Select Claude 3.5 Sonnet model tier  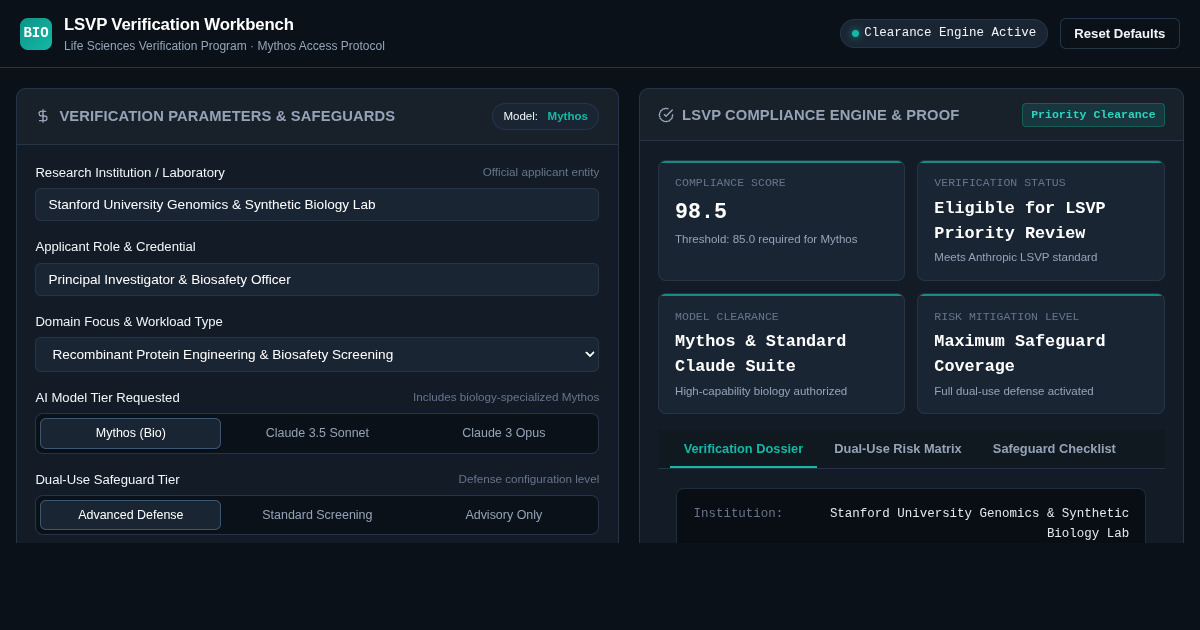pyautogui.click(x=317, y=433)
